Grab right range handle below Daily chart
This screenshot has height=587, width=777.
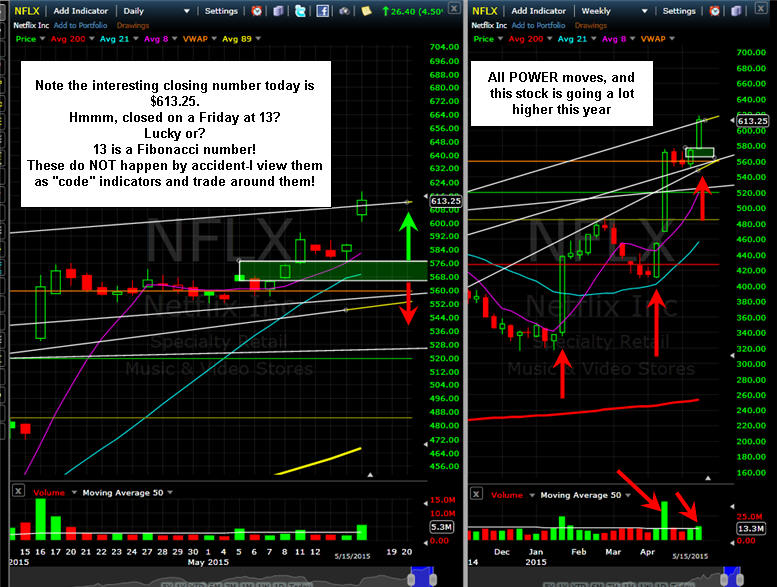pyautogui.click(x=434, y=579)
